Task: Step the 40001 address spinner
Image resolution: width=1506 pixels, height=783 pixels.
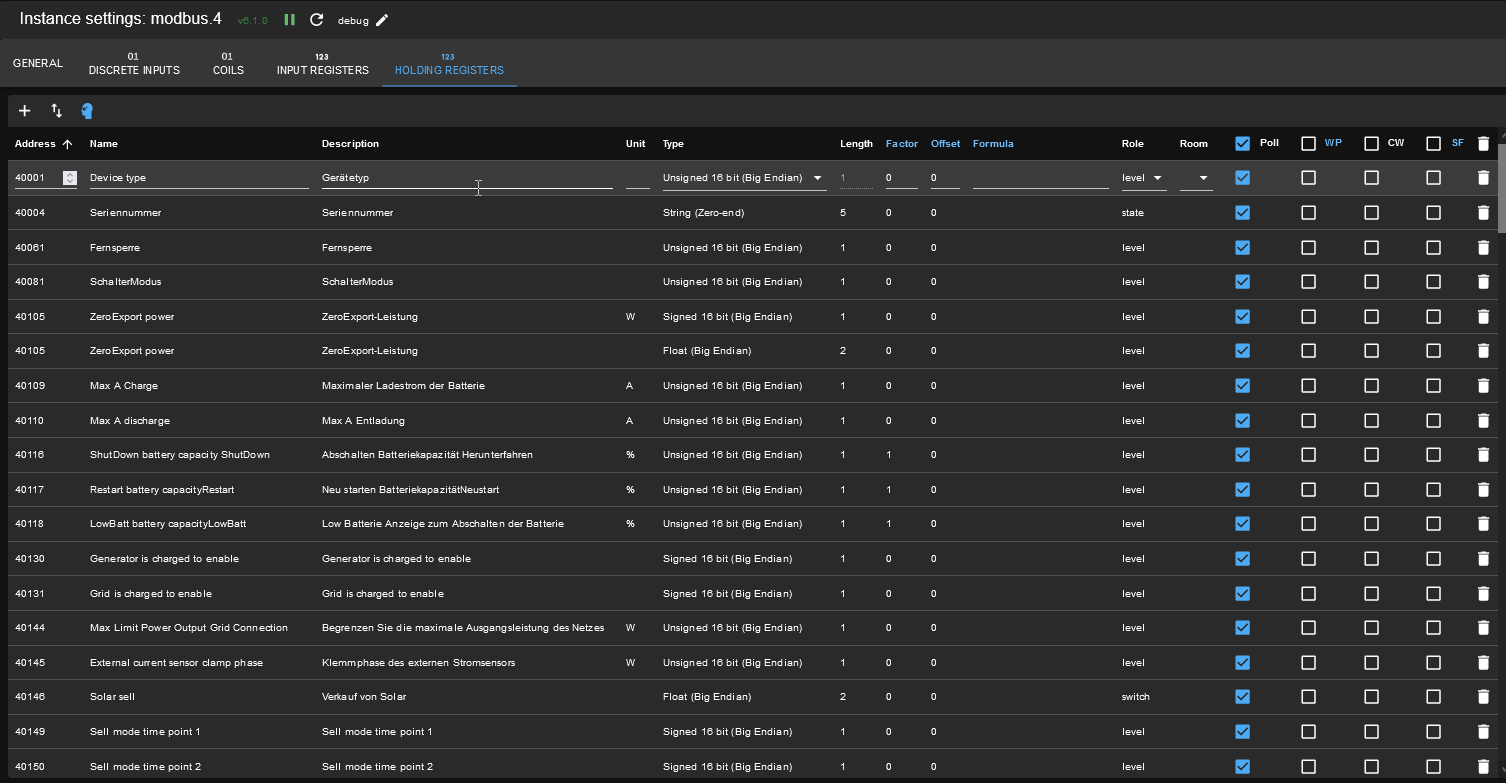Action: pos(69,178)
